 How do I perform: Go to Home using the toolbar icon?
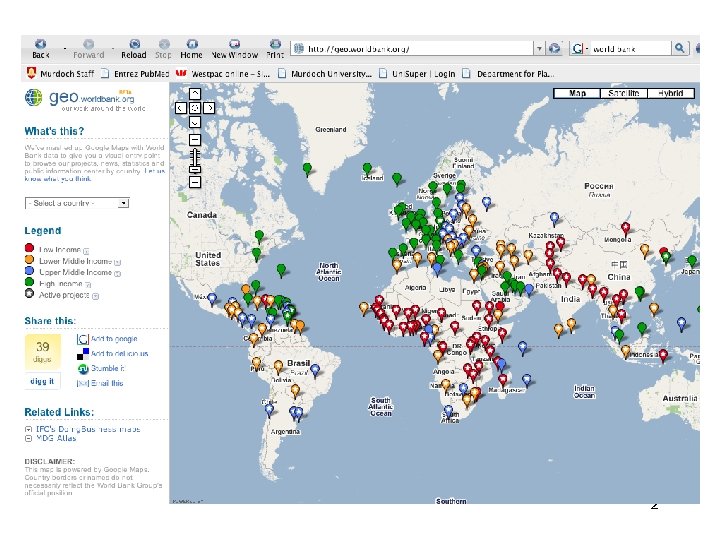click(x=191, y=46)
